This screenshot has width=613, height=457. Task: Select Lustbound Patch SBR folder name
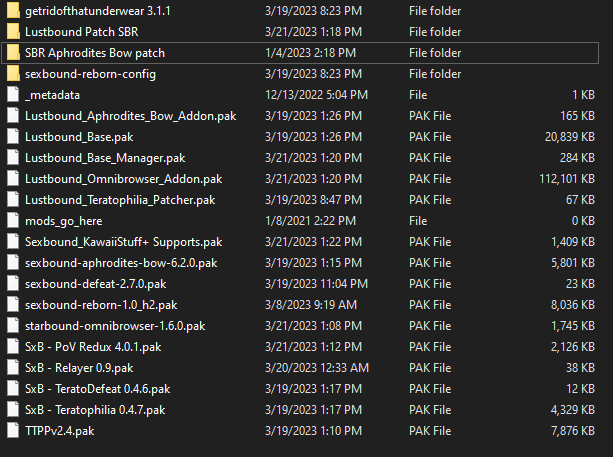click(81, 32)
